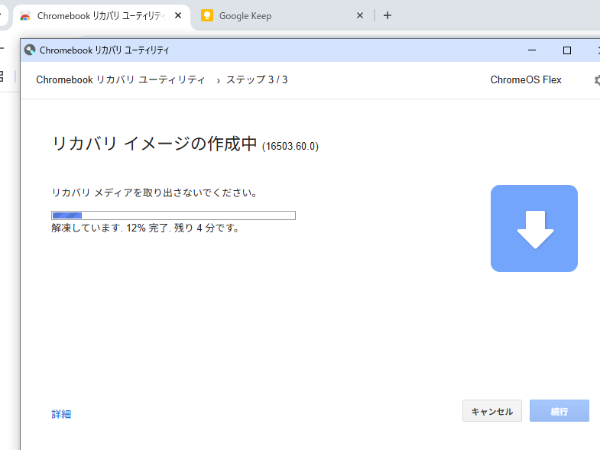This screenshot has height=450, width=600.
Task: Minimize the recovery utility window
Action: click(x=534, y=49)
